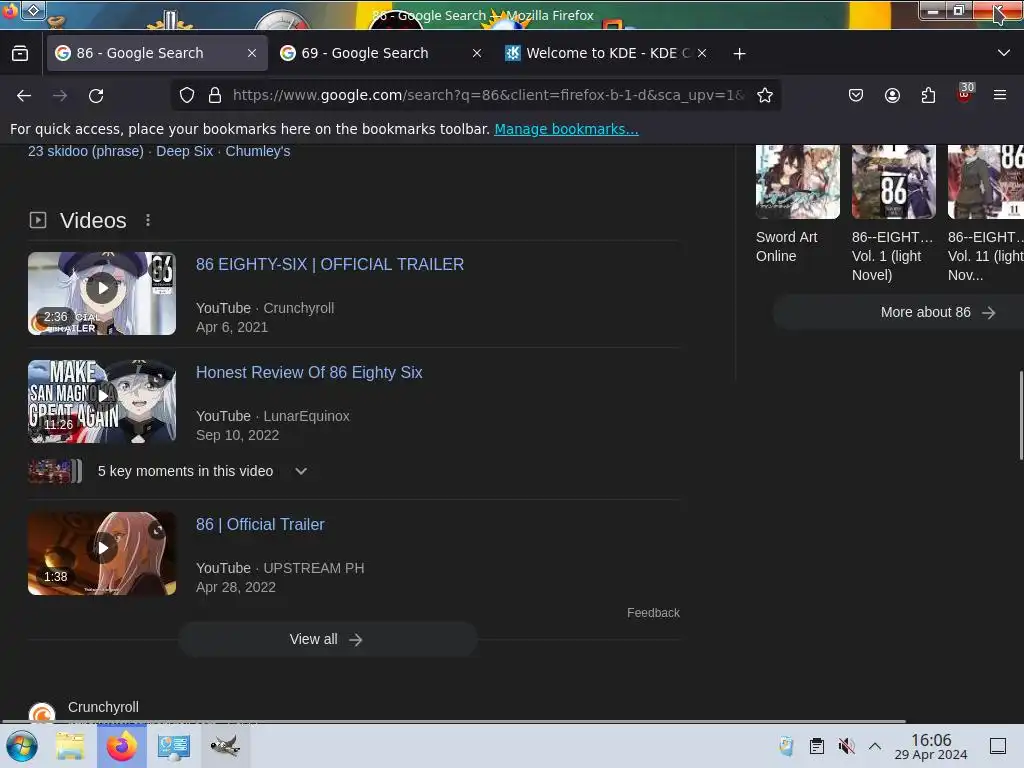Play the UPSTREAM PH trailer thumbnail
The height and width of the screenshot is (768, 1024).
(102, 553)
